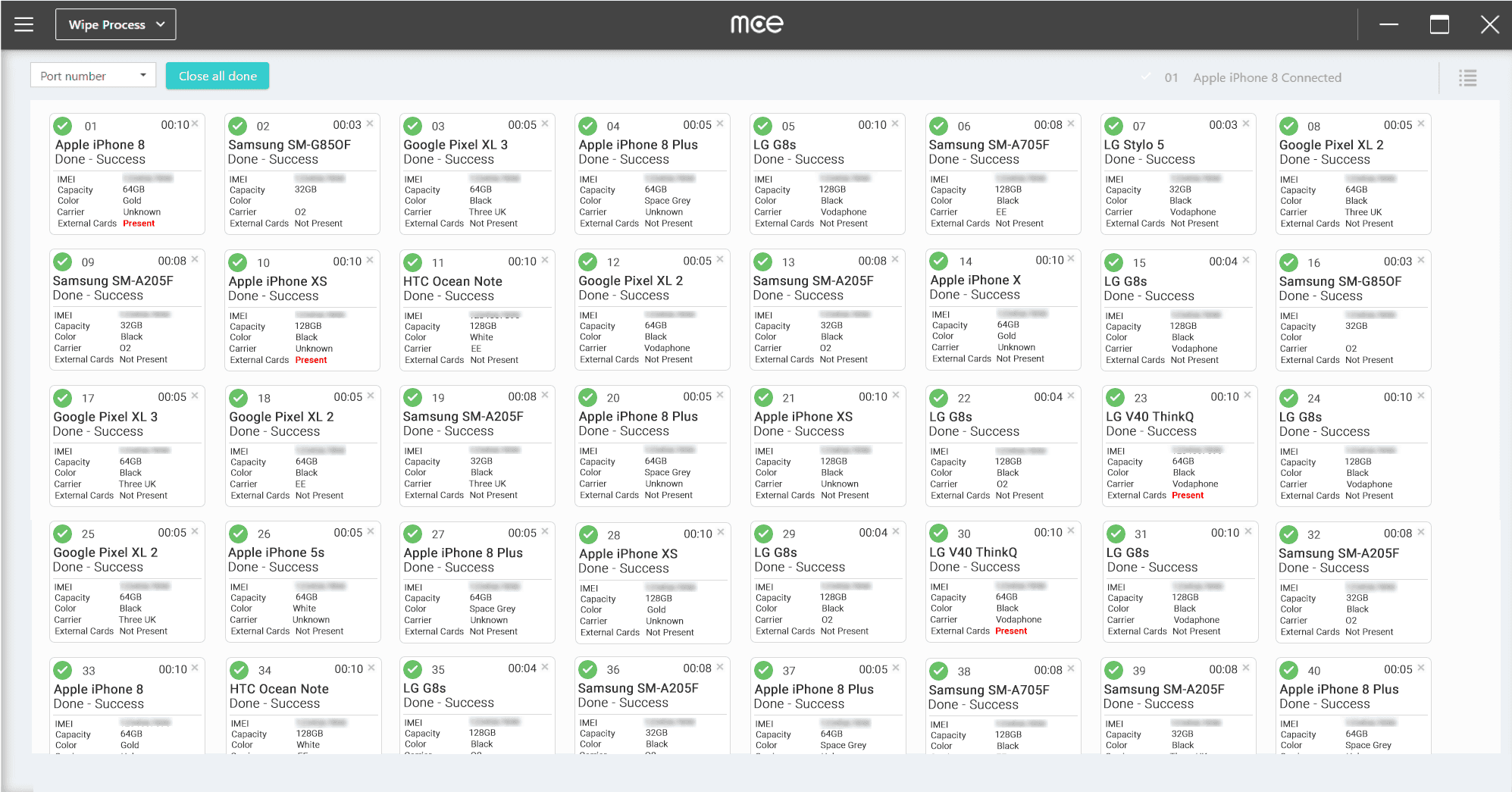Click the Done - Success status on port 06

click(974, 159)
